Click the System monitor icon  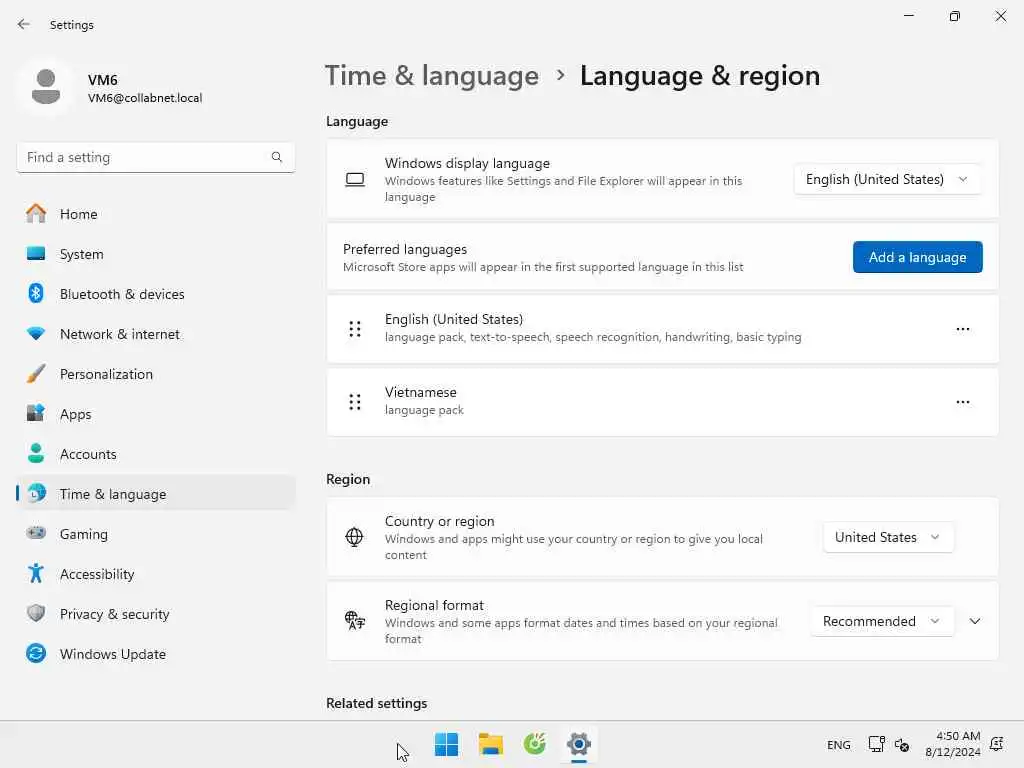(36, 253)
